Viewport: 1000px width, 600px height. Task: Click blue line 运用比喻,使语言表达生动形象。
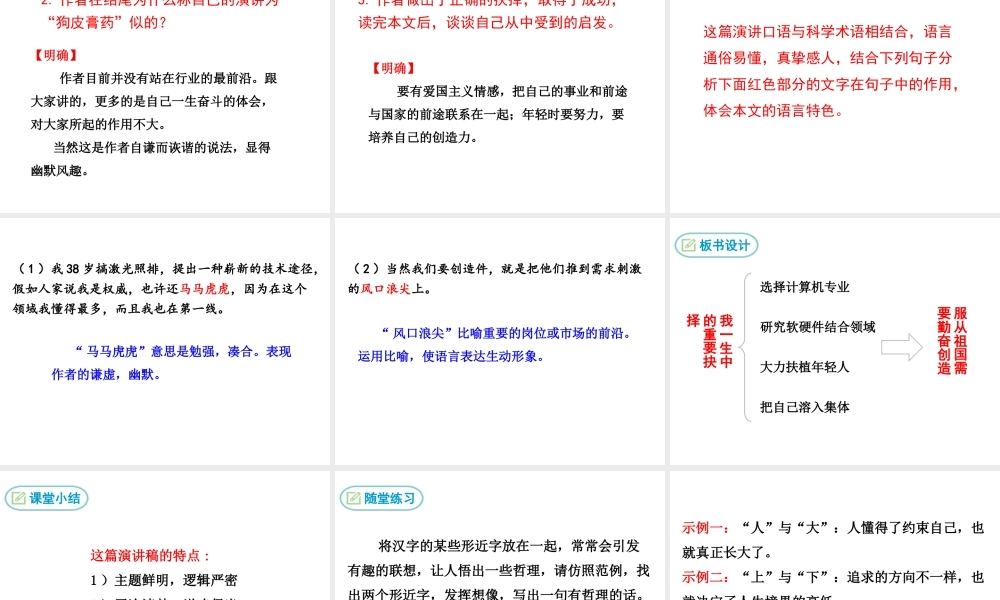click(452, 356)
